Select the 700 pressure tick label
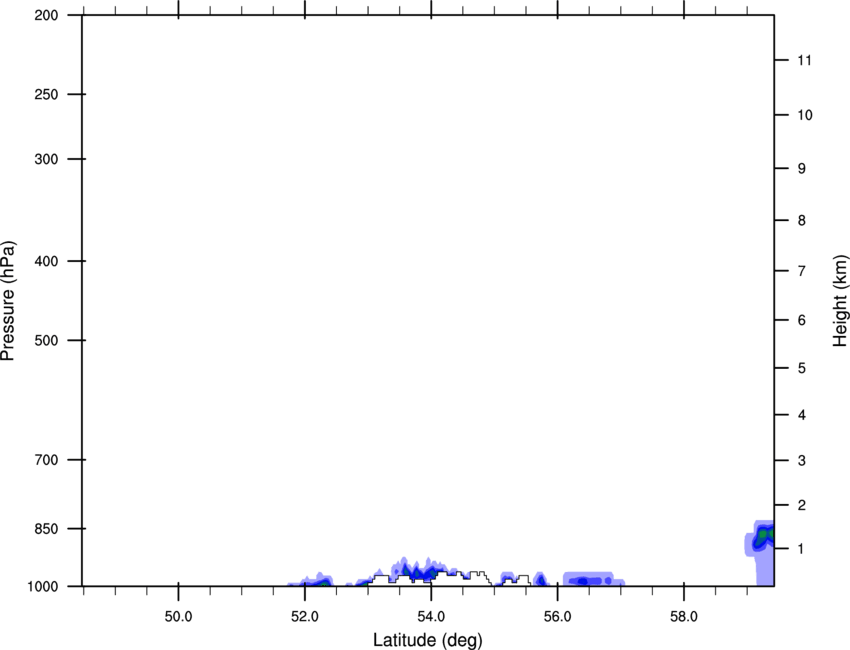 46,460
